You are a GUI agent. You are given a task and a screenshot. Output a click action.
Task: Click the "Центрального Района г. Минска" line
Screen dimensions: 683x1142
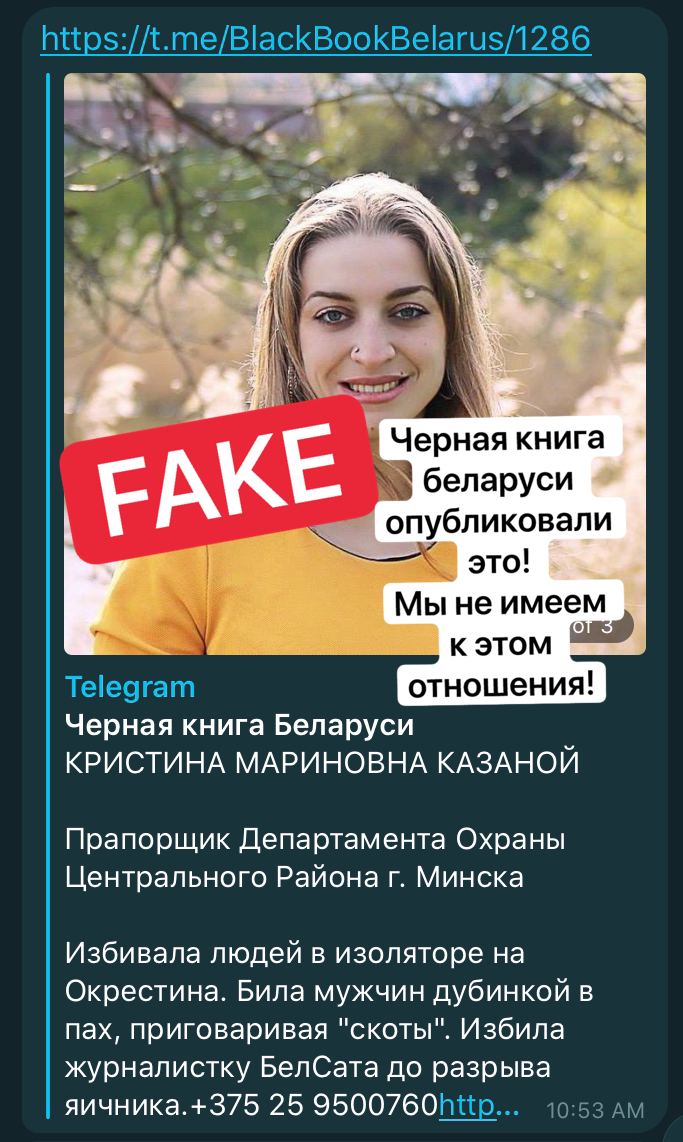click(294, 876)
